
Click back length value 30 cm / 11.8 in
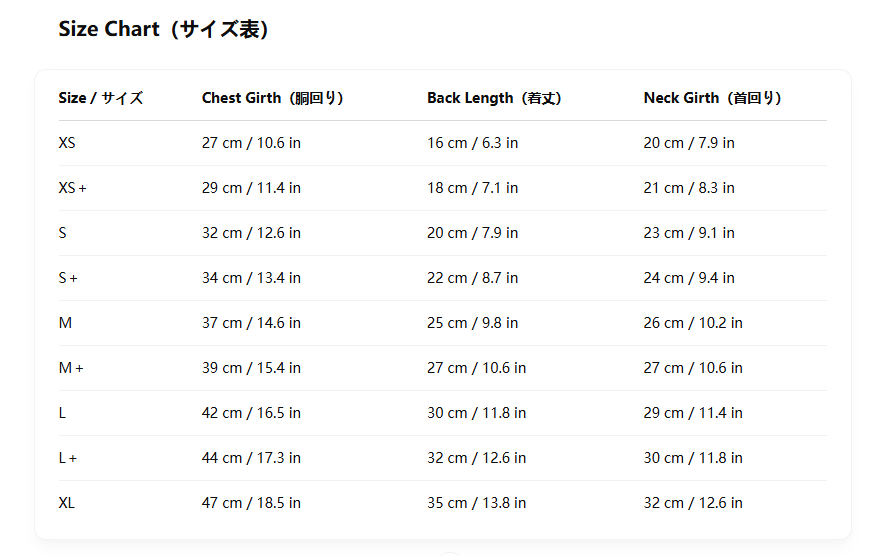pos(476,413)
